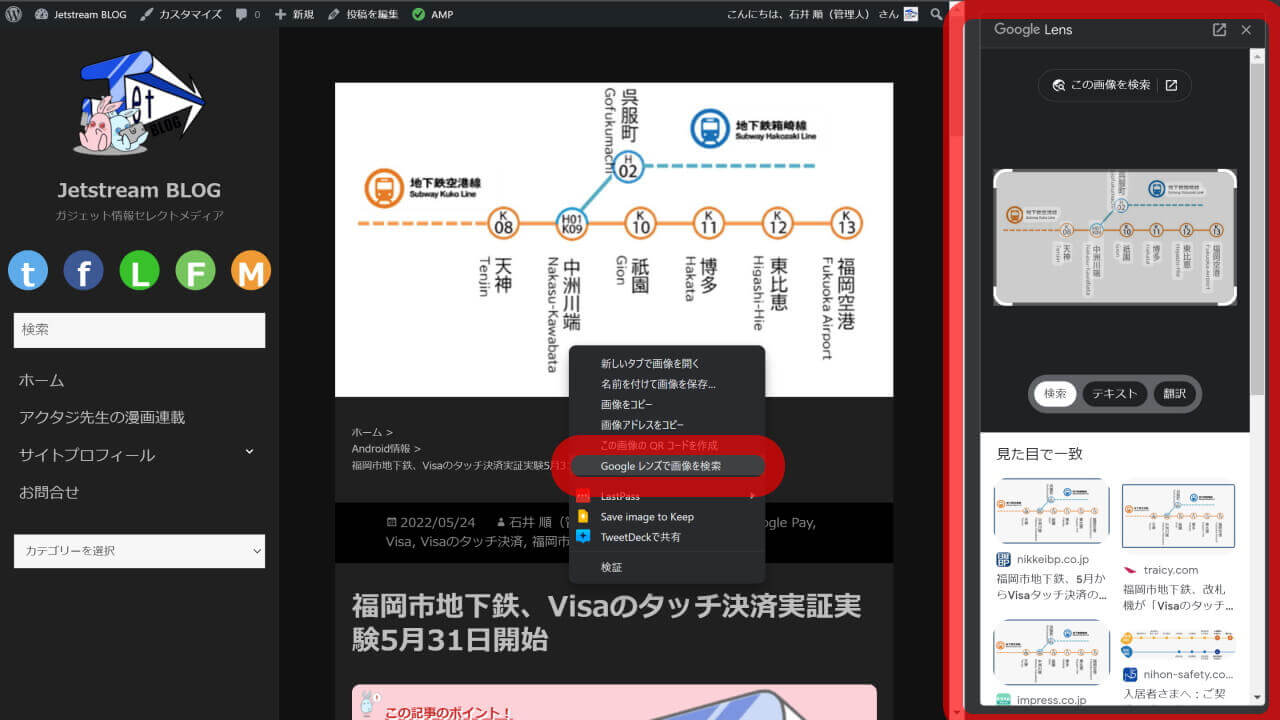Image resolution: width=1280 pixels, height=720 pixels.
Task: Click the WordPress logo in admin bar
Action: tap(13, 14)
